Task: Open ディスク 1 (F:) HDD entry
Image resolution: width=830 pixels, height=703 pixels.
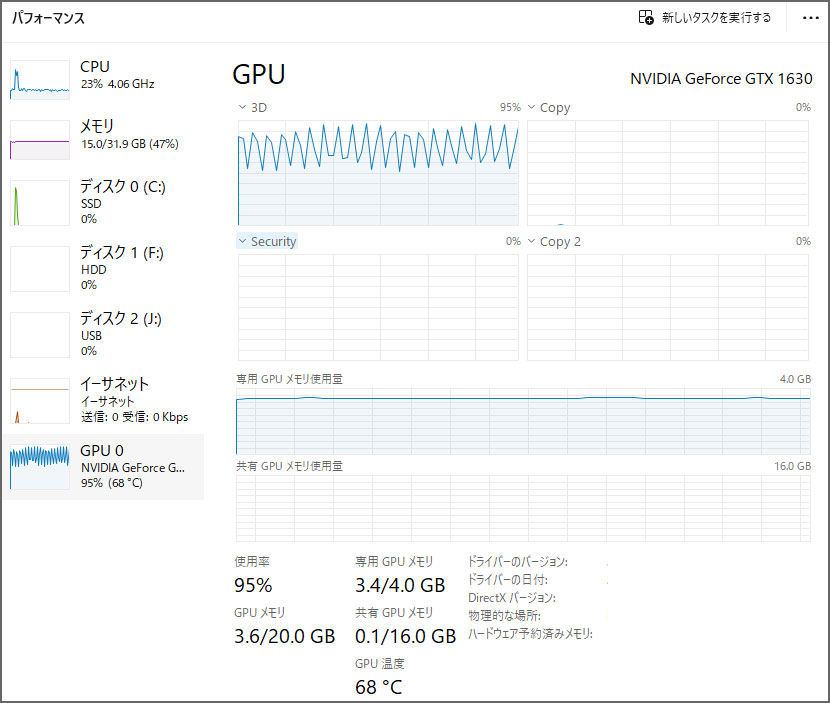Action: [103, 269]
